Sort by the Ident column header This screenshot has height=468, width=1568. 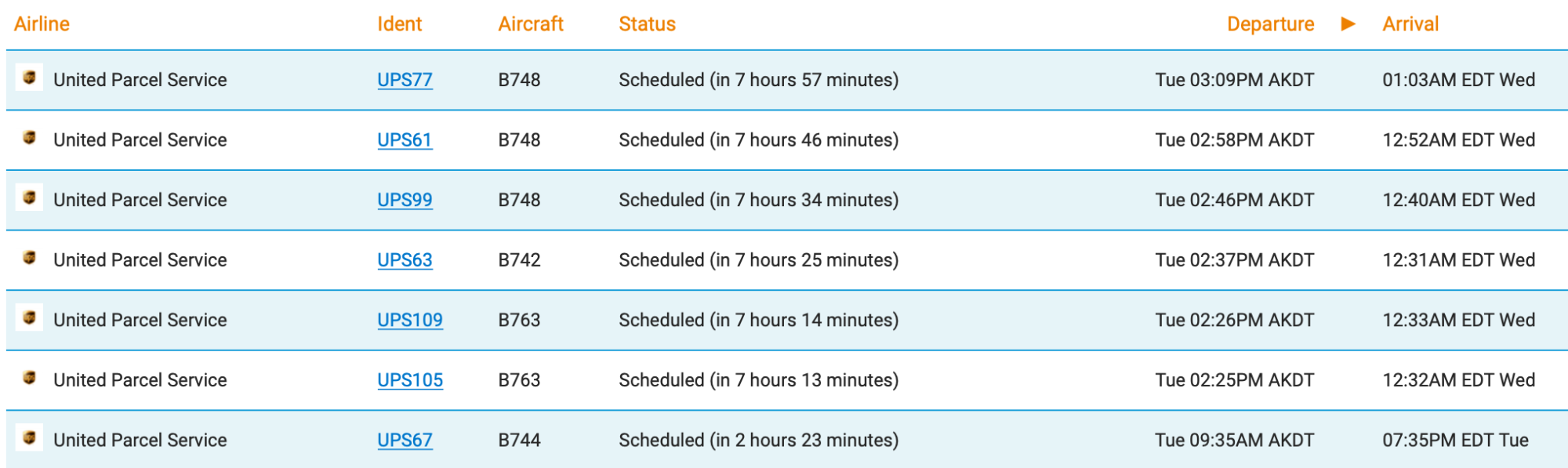pyautogui.click(x=399, y=24)
